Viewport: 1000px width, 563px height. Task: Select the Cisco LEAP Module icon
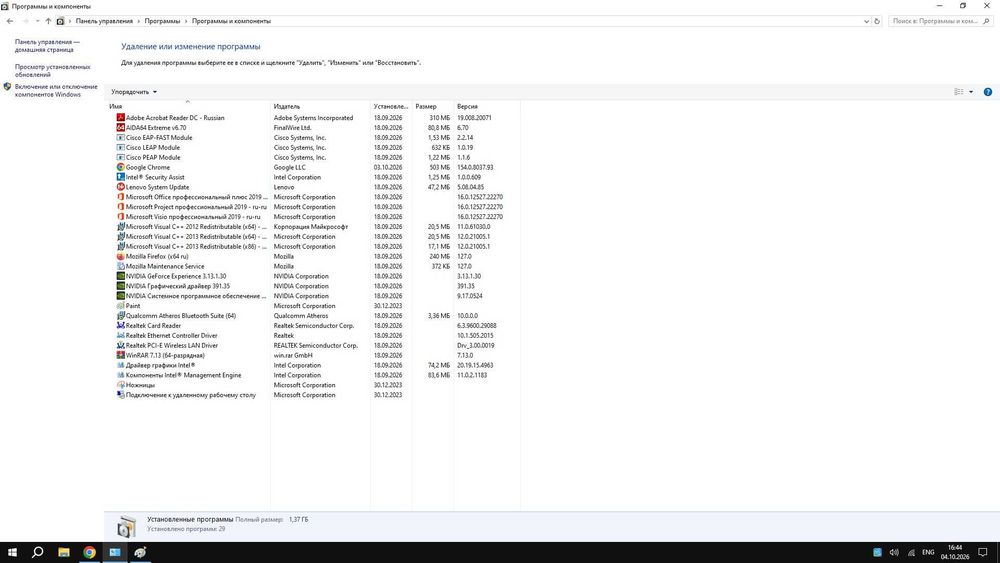click(x=121, y=147)
